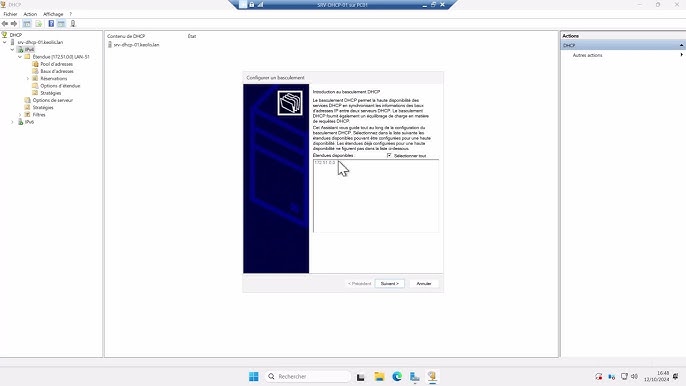Select srv-dhcp-01.keolis.lan in the console tree

[40, 42]
